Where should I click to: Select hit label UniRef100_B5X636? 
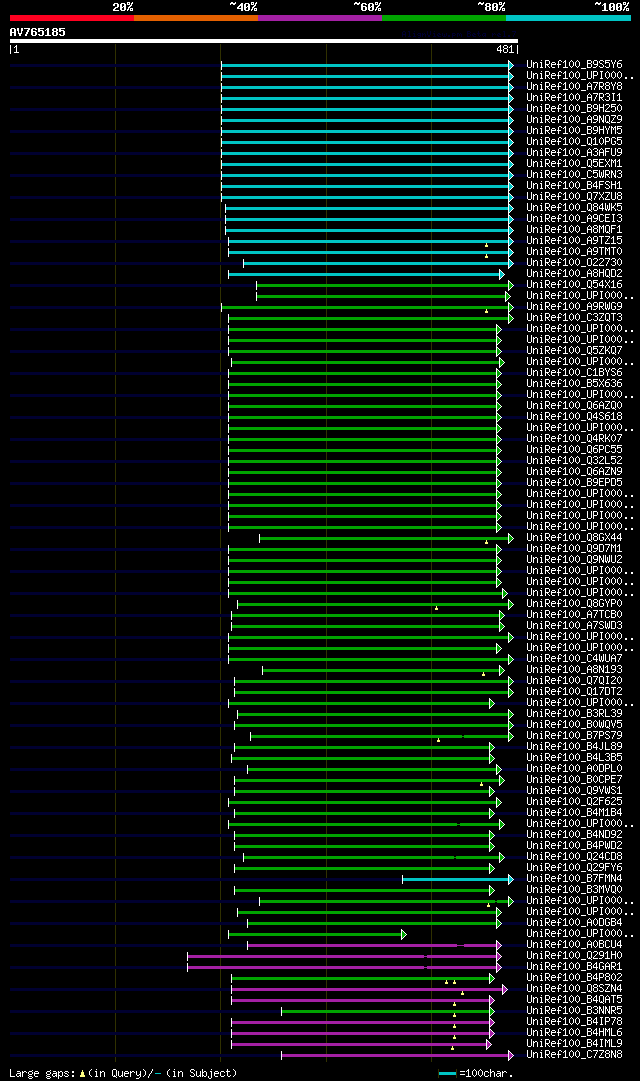pos(574,384)
